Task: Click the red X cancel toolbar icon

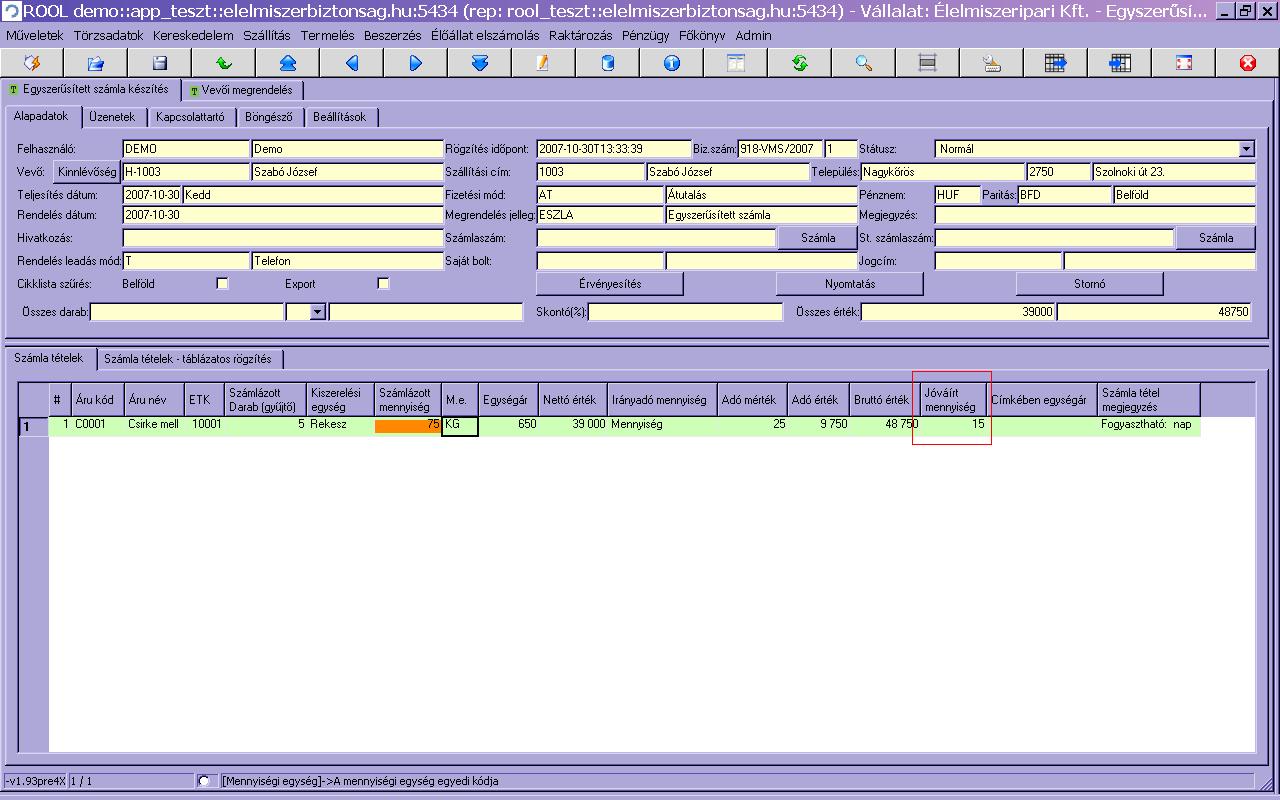Action: [1247, 63]
